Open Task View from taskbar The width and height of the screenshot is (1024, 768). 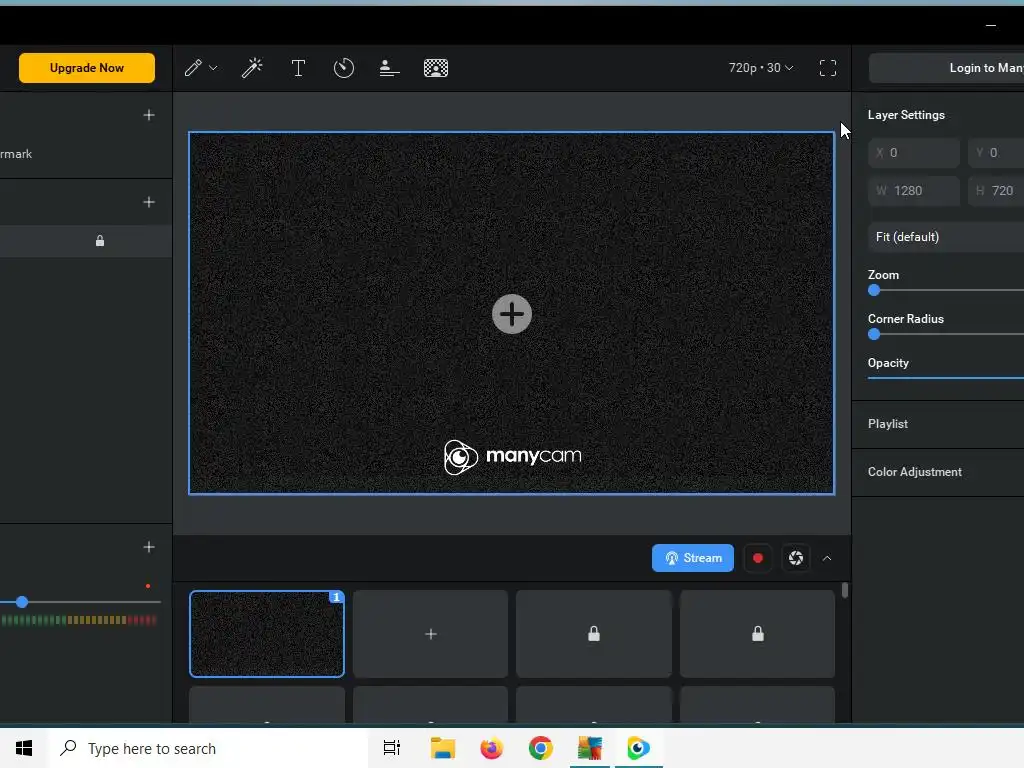click(x=392, y=748)
